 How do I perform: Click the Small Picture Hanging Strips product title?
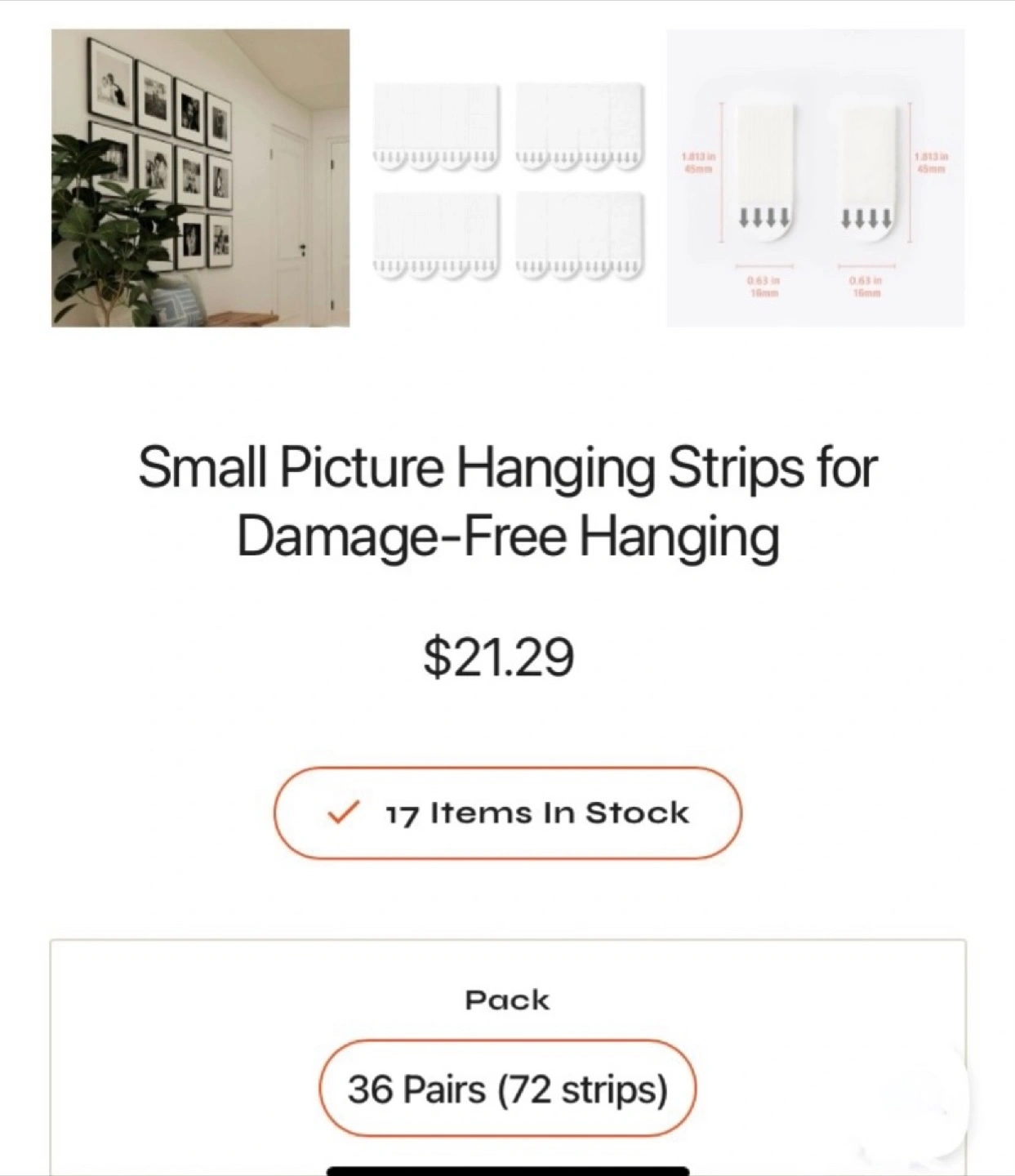click(507, 502)
